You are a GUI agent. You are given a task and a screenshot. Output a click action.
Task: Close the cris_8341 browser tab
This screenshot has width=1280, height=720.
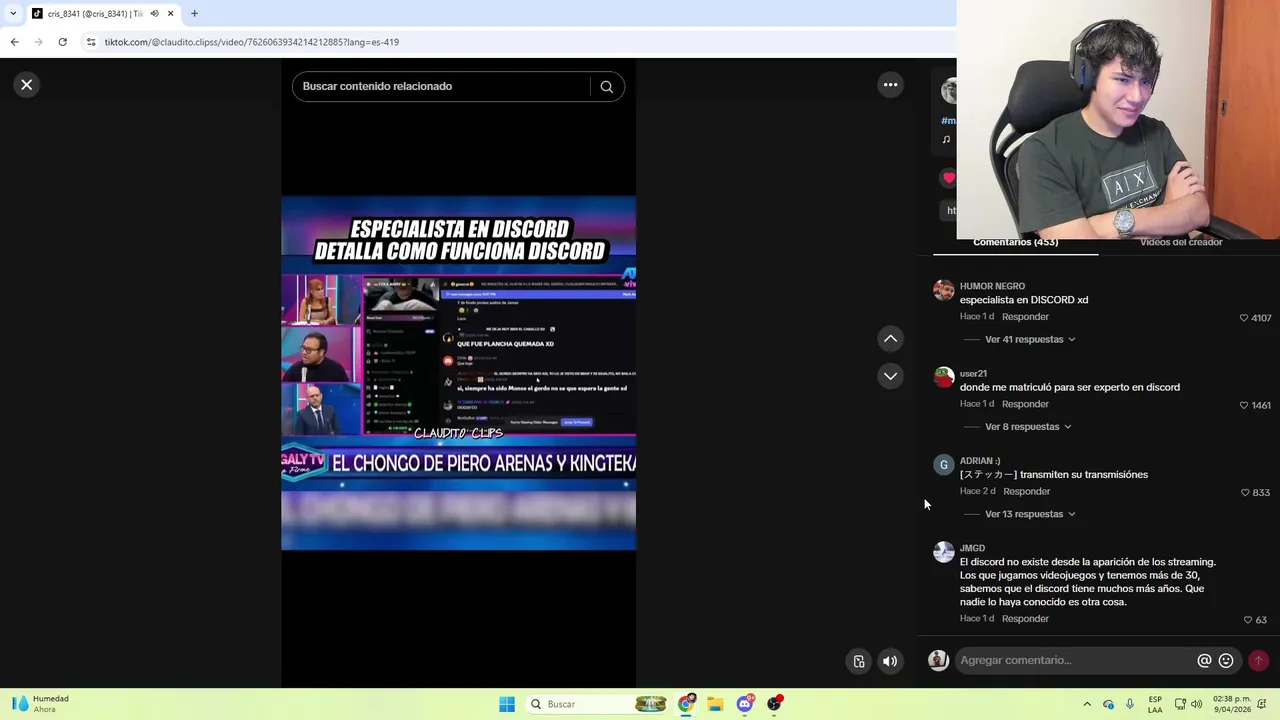[x=171, y=14]
